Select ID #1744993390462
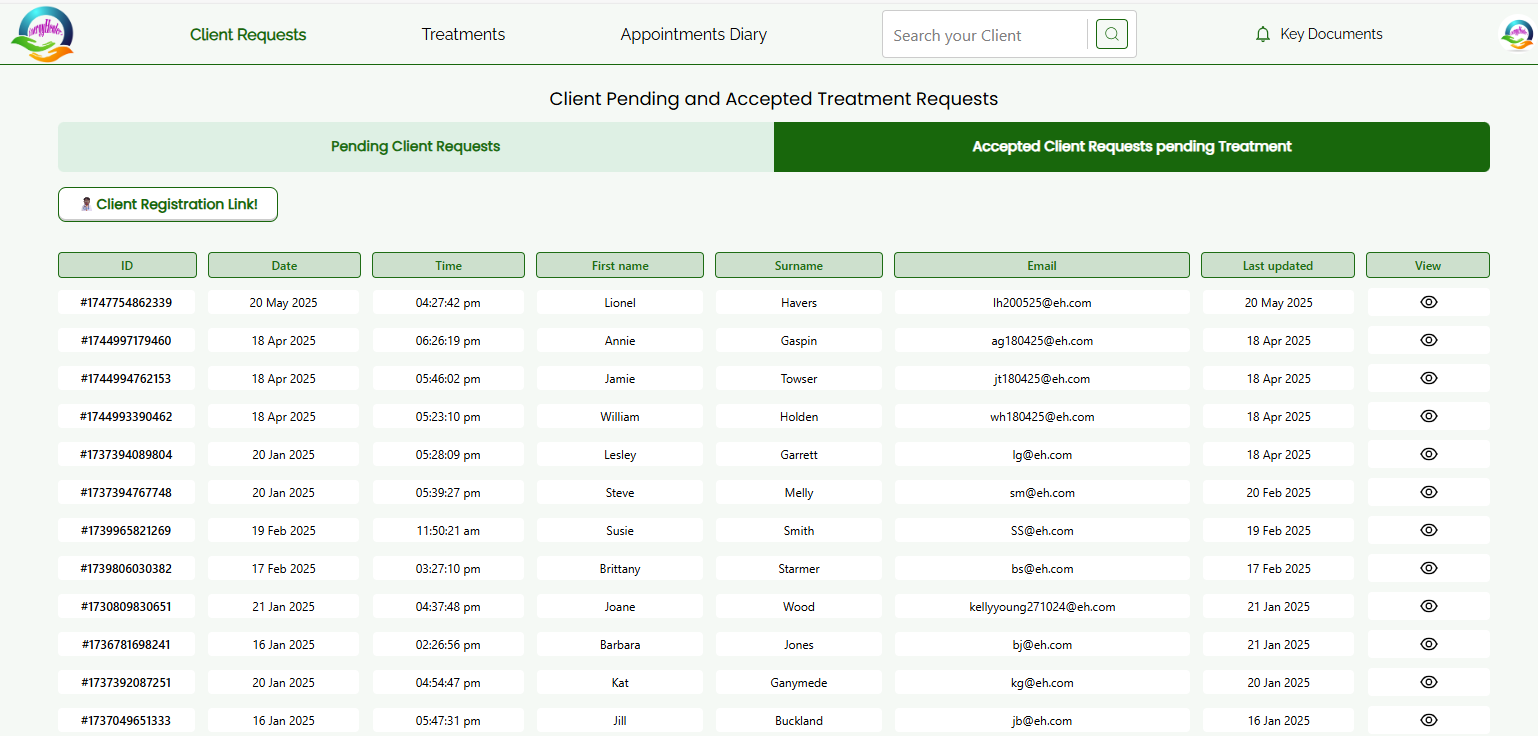This screenshot has height=736, width=1538. click(126, 417)
